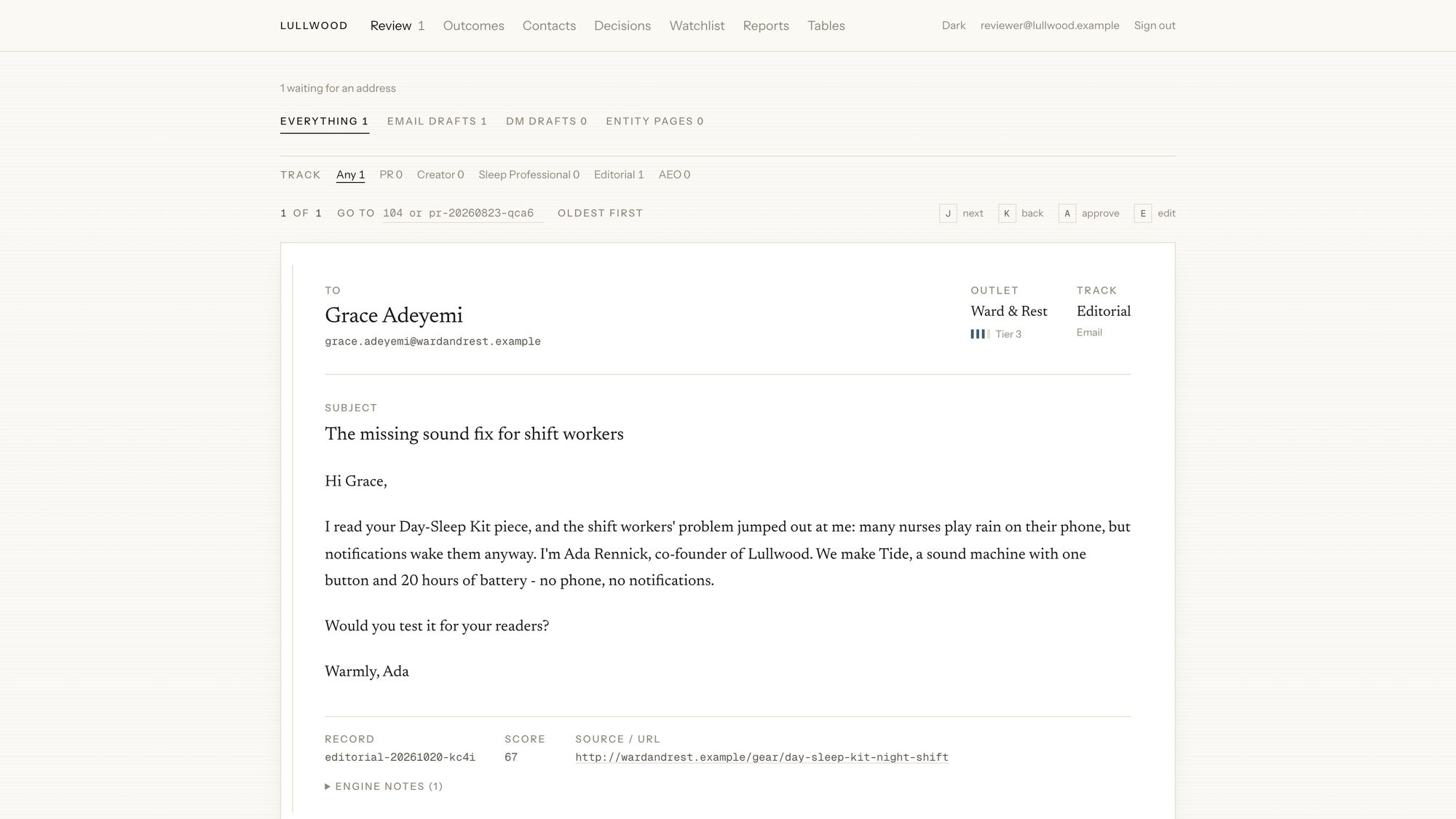1456x819 pixels.
Task: Switch to Entity Pages tab
Action: pyautogui.click(x=654, y=122)
